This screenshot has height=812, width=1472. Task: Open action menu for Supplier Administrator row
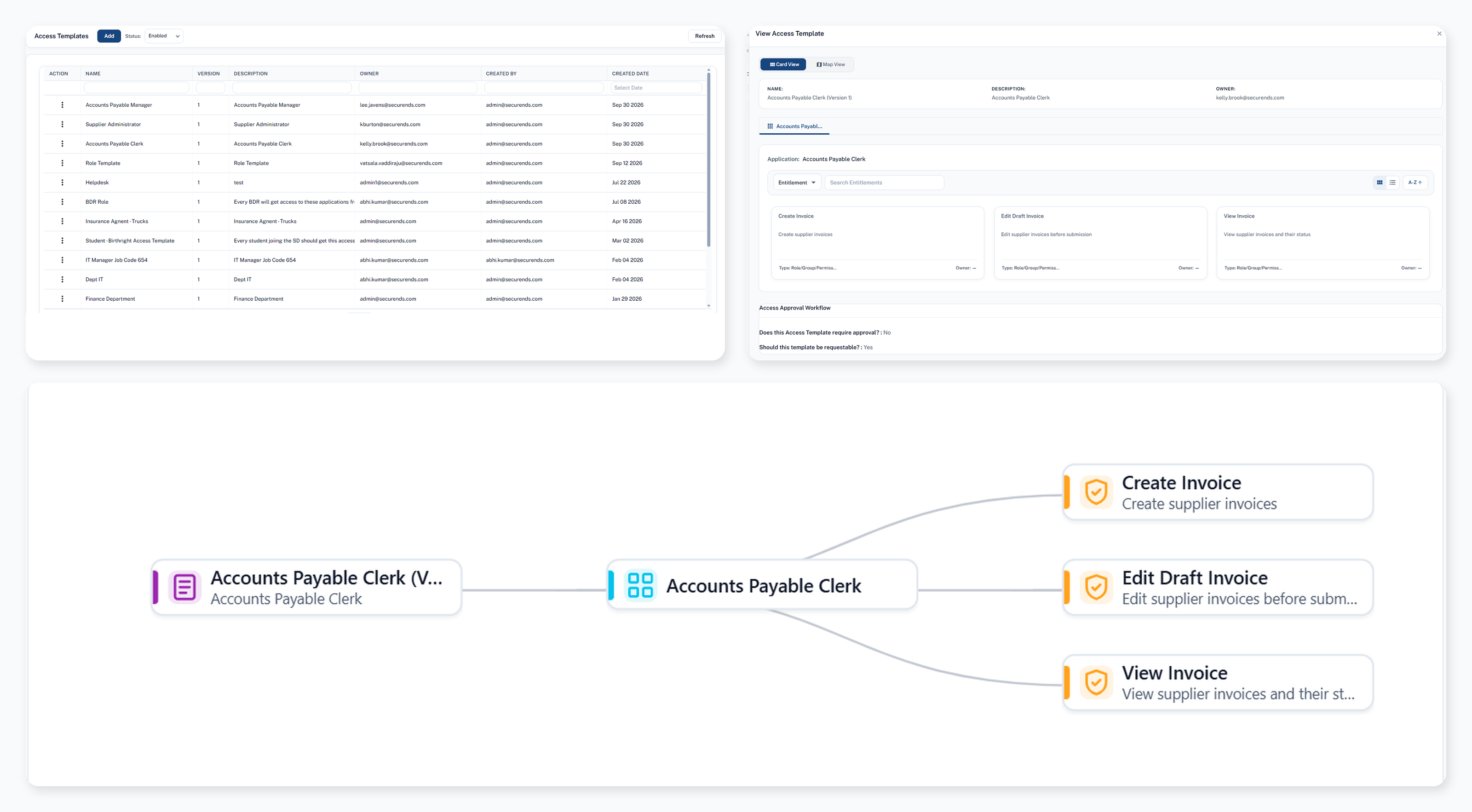point(62,125)
